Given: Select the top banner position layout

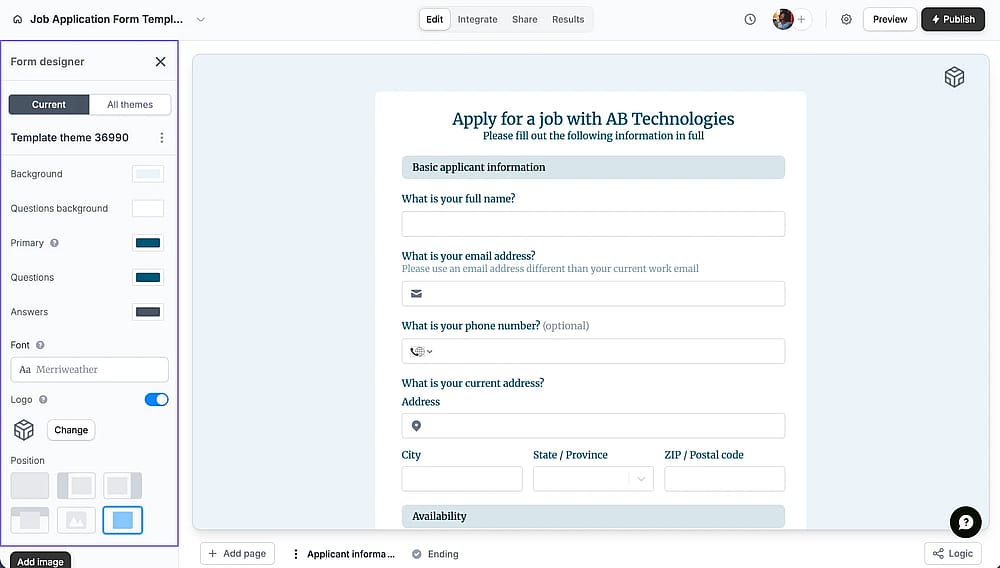Looking at the screenshot, I should click(29, 520).
